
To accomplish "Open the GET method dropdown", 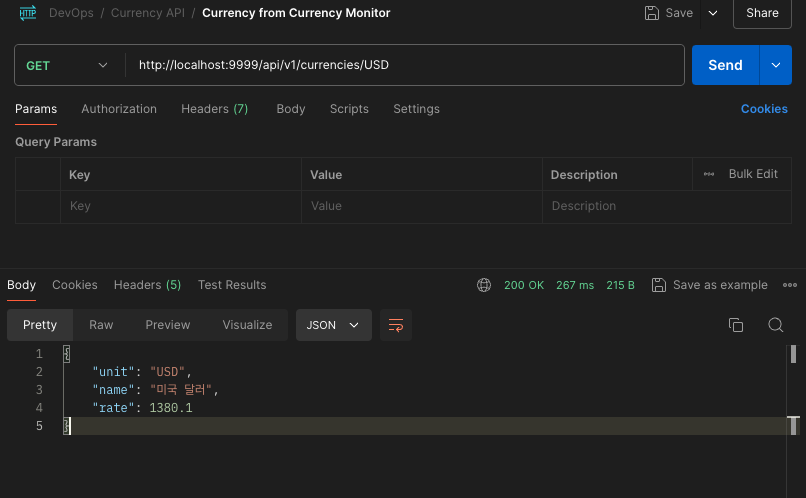I will pos(67,65).
